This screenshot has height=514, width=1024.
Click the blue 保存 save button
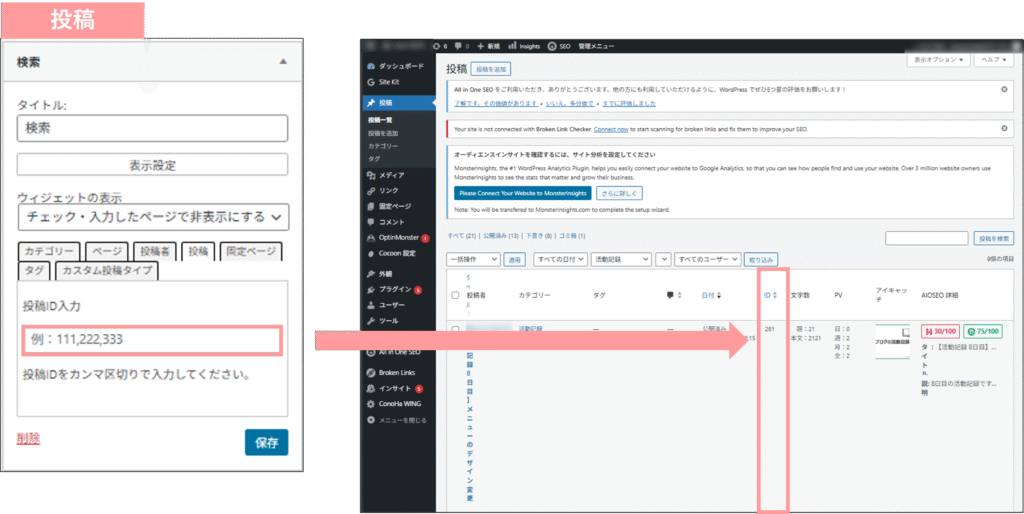coord(266,441)
